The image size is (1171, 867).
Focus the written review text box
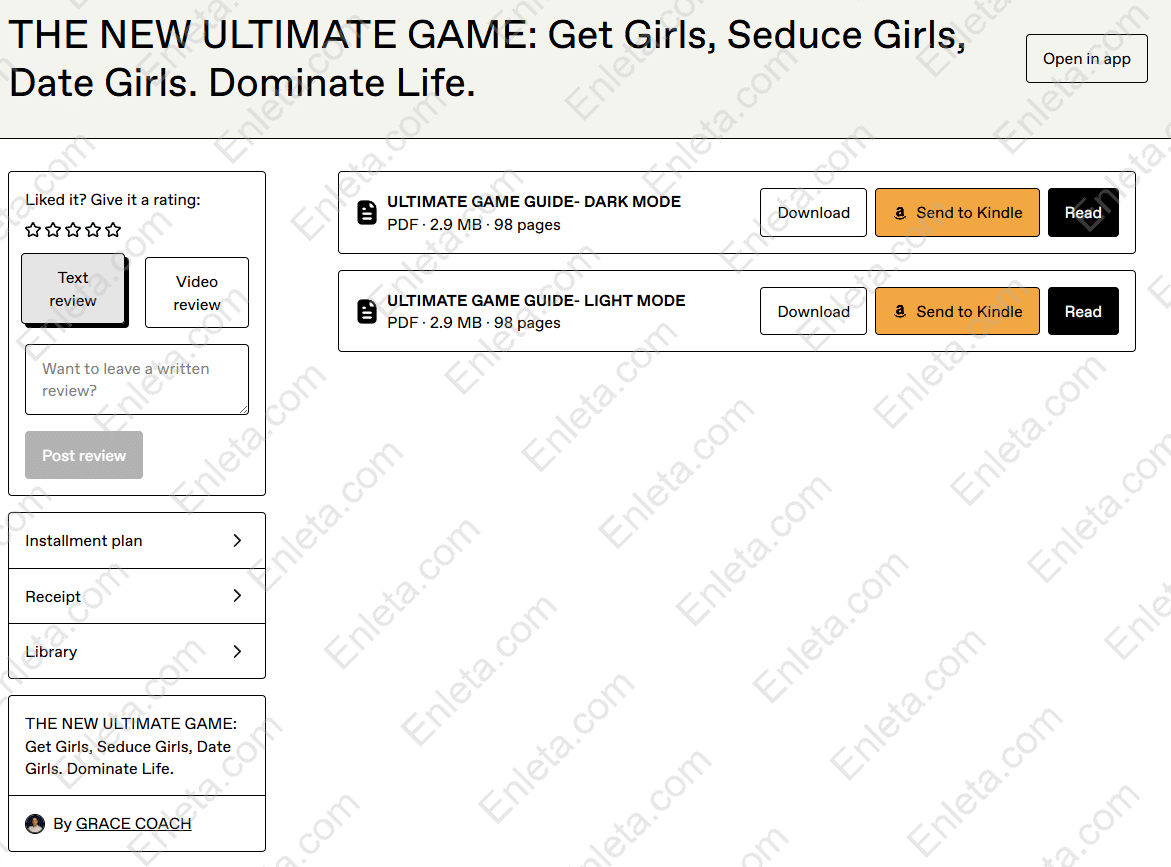[137, 379]
